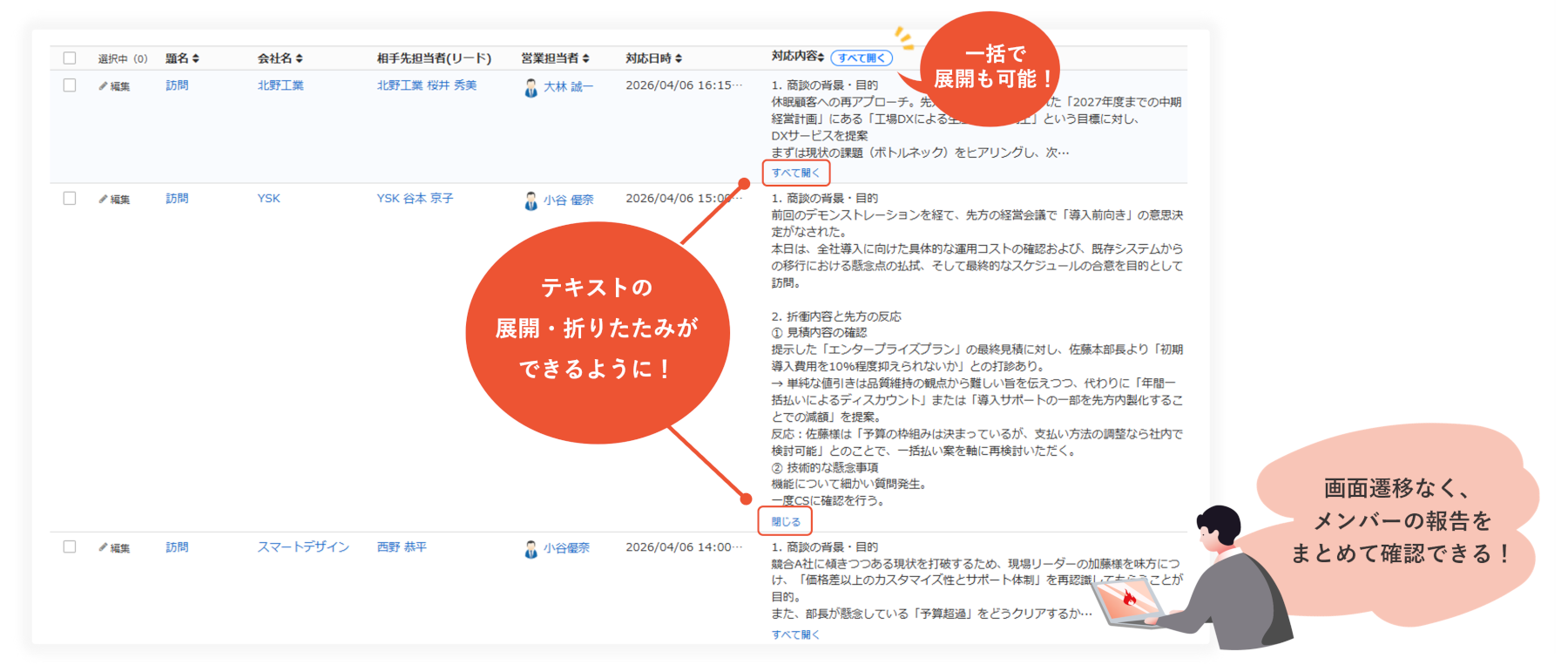
Task: Check the YSK row checkbox
Action: (x=70, y=199)
